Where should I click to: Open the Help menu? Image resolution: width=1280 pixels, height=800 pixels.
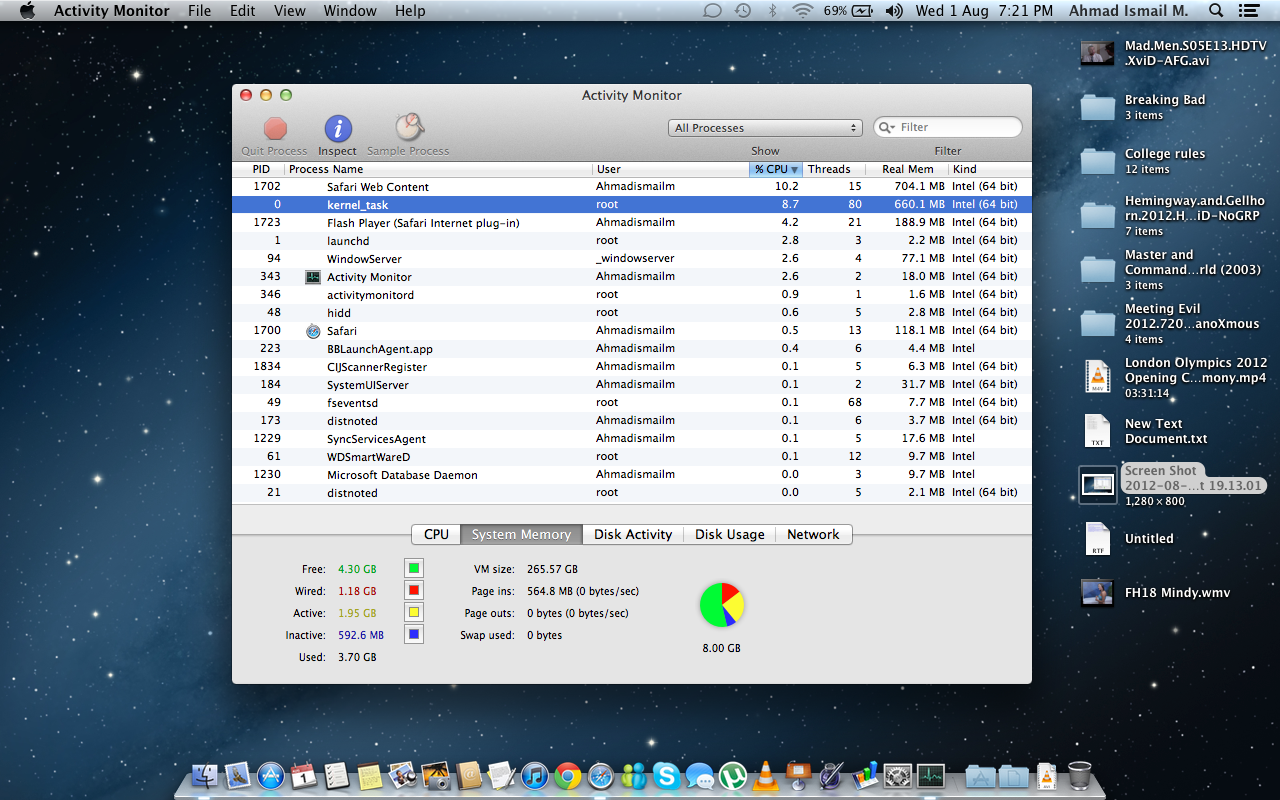[410, 11]
